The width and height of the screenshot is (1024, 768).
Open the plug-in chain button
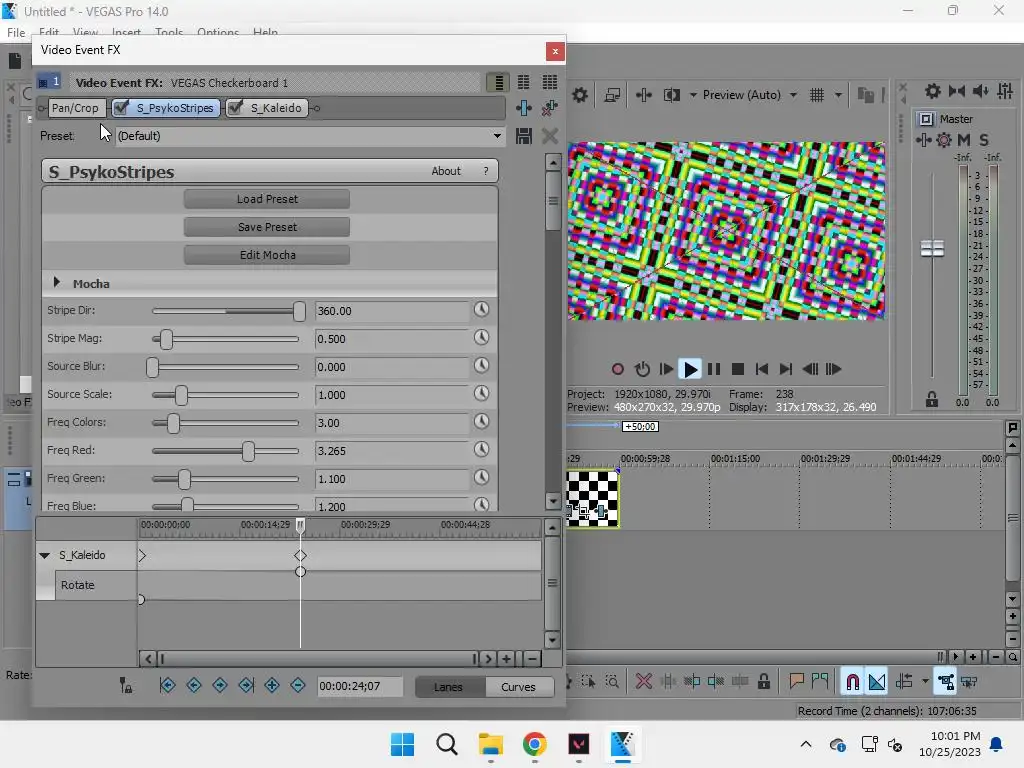[x=524, y=108]
